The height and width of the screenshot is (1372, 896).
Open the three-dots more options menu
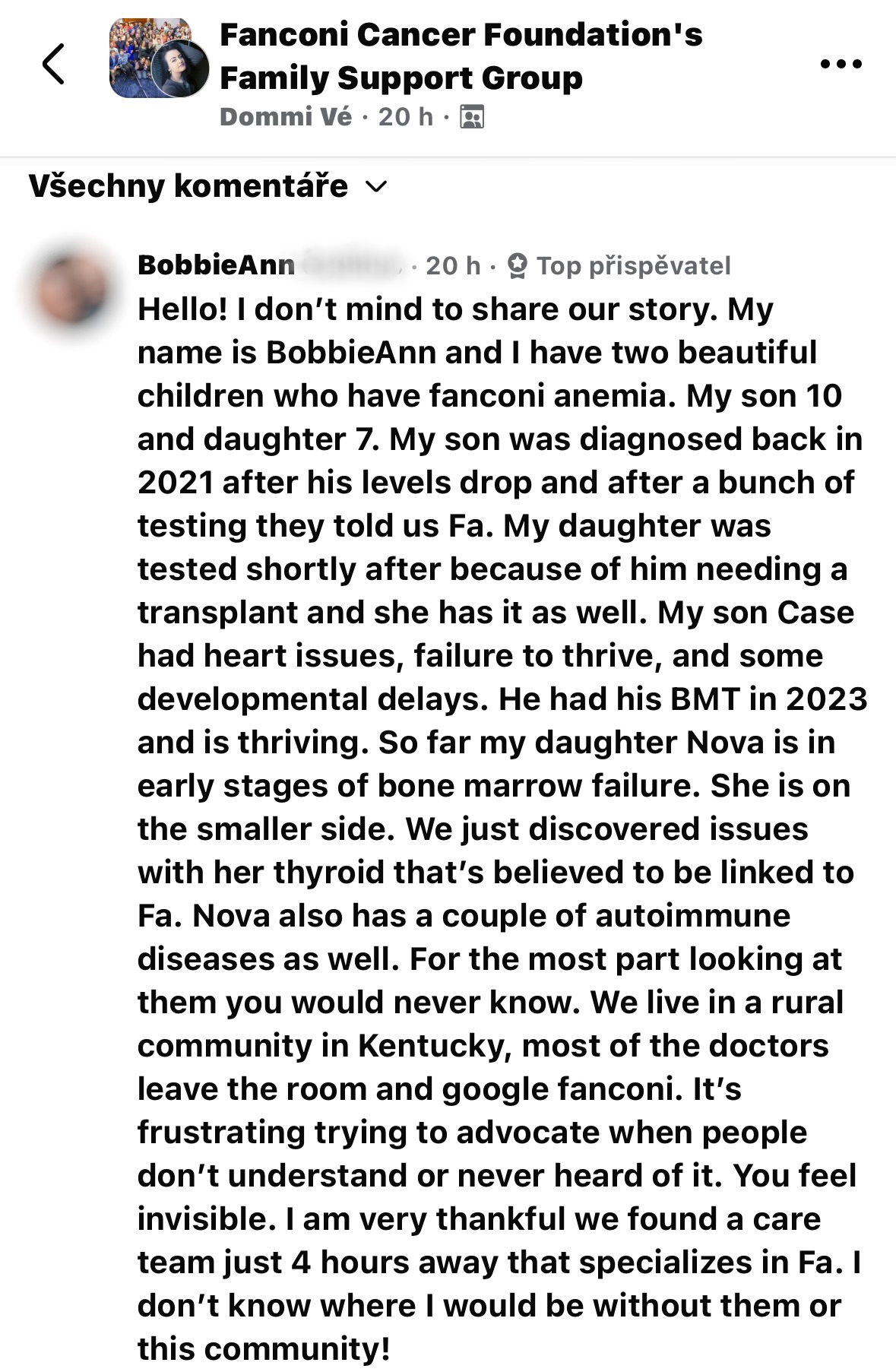point(841,64)
